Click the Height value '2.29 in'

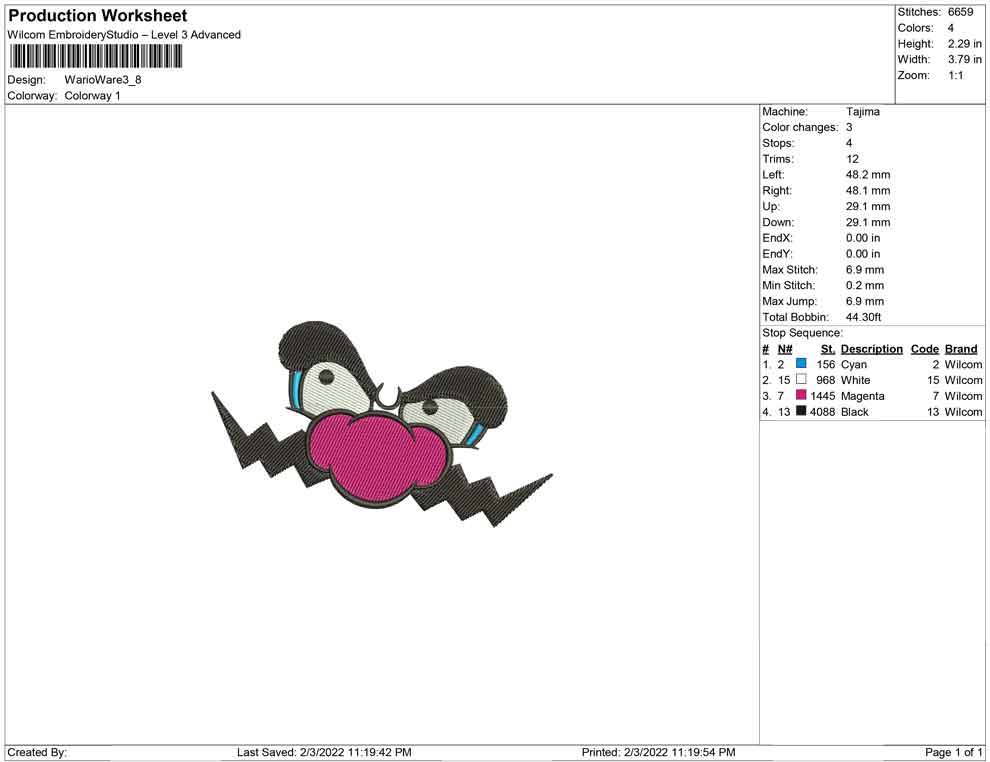[964, 44]
